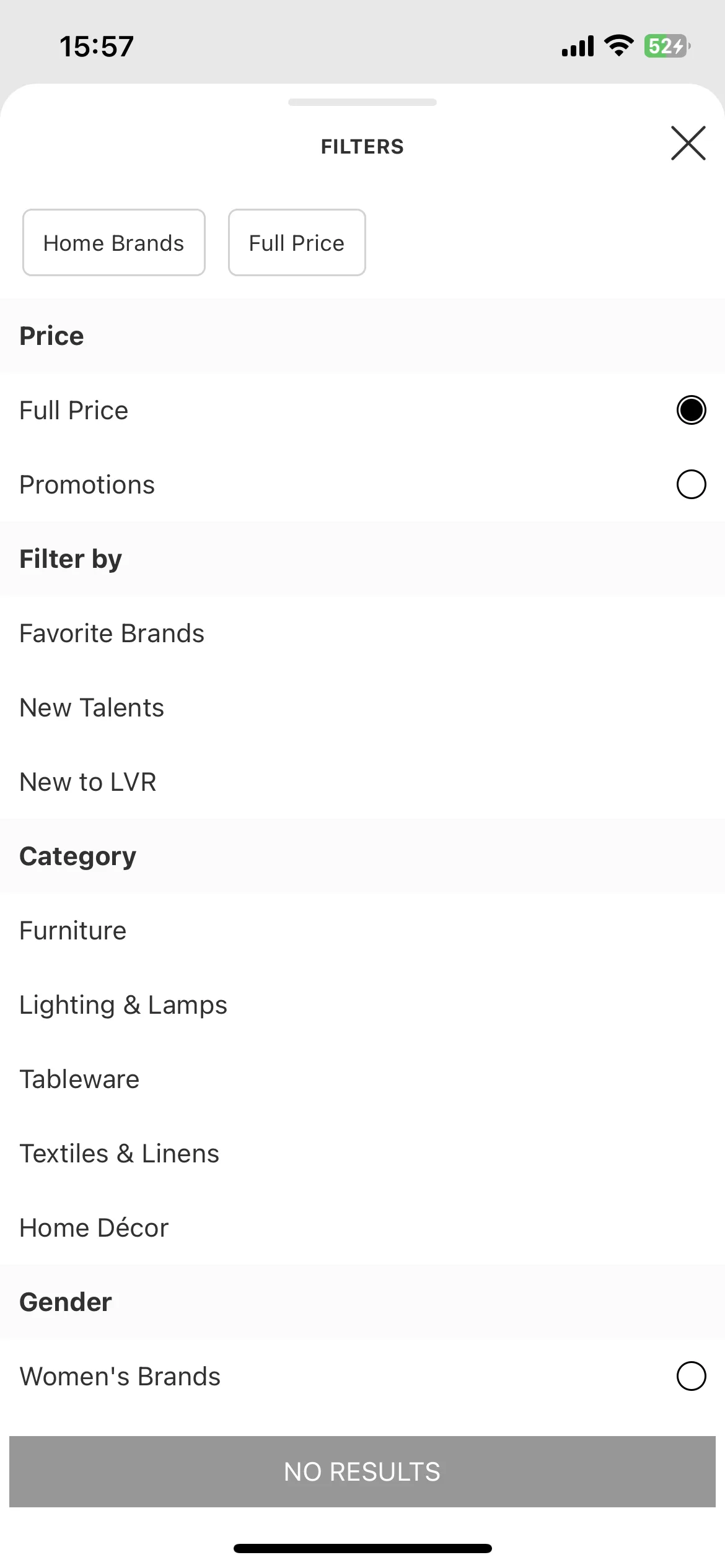Choose New to LVR filter option

[362, 782]
